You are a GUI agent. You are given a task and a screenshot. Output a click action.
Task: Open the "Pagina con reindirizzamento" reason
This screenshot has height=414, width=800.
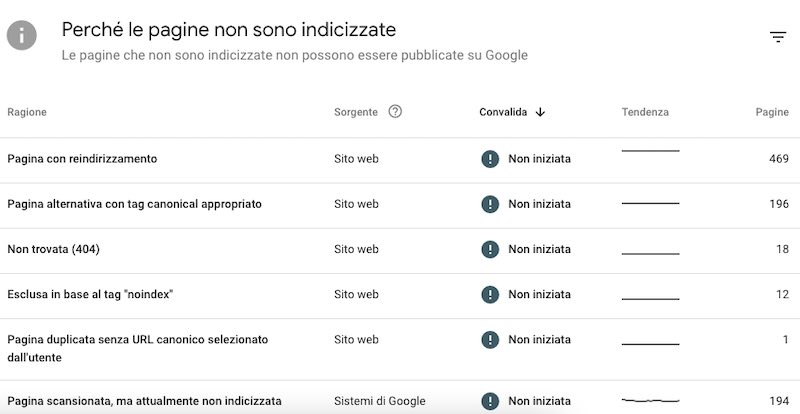coord(82,159)
